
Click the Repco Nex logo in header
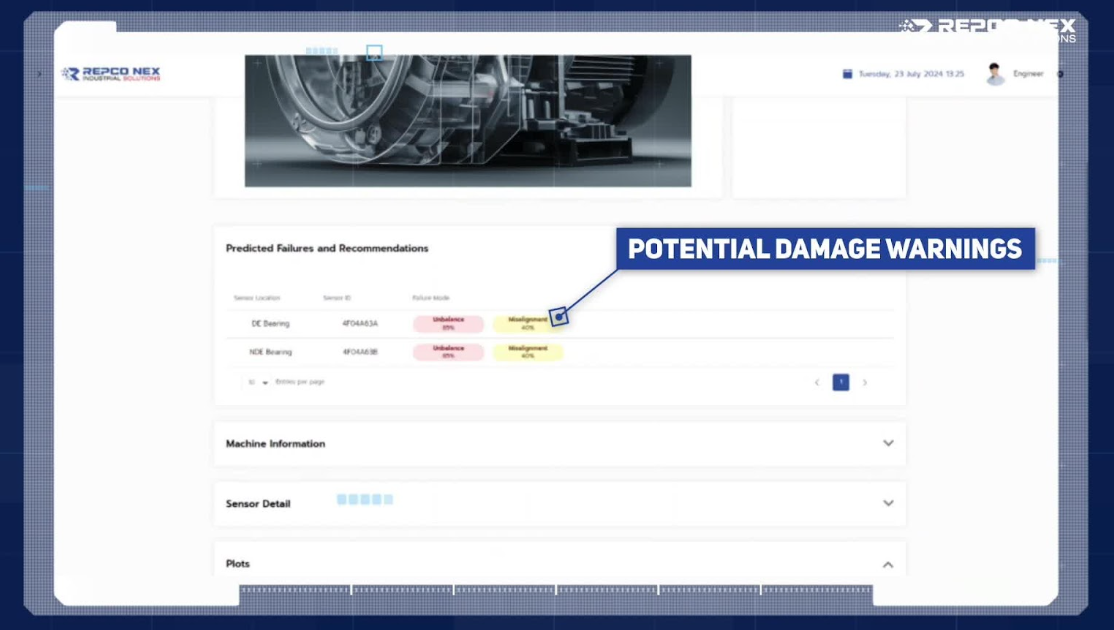[111, 74]
